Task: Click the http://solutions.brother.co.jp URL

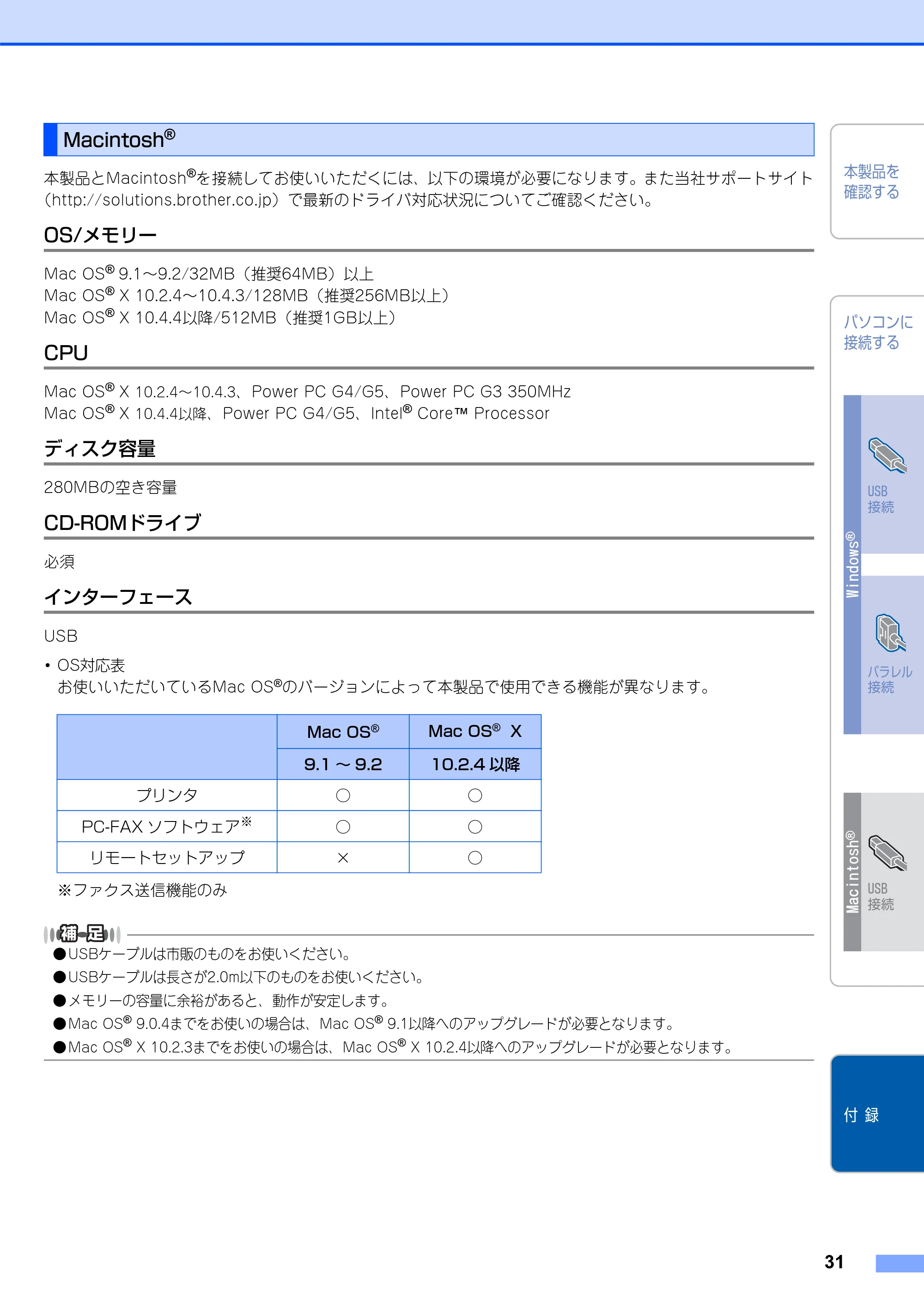Action: click(x=162, y=200)
